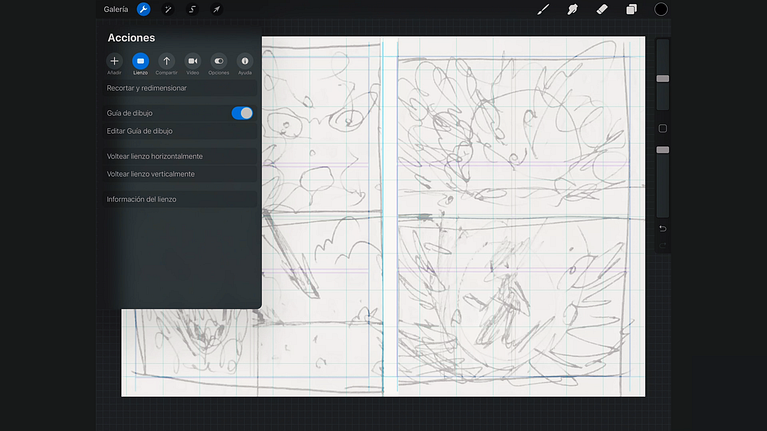Switch to the Añadir tab
767x431 pixels.
pyautogui.click(x=114, y=62)
